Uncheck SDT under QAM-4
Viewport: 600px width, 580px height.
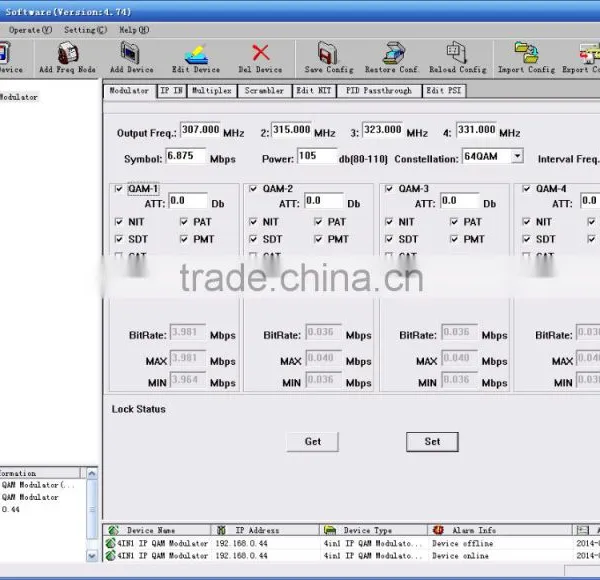526,239
